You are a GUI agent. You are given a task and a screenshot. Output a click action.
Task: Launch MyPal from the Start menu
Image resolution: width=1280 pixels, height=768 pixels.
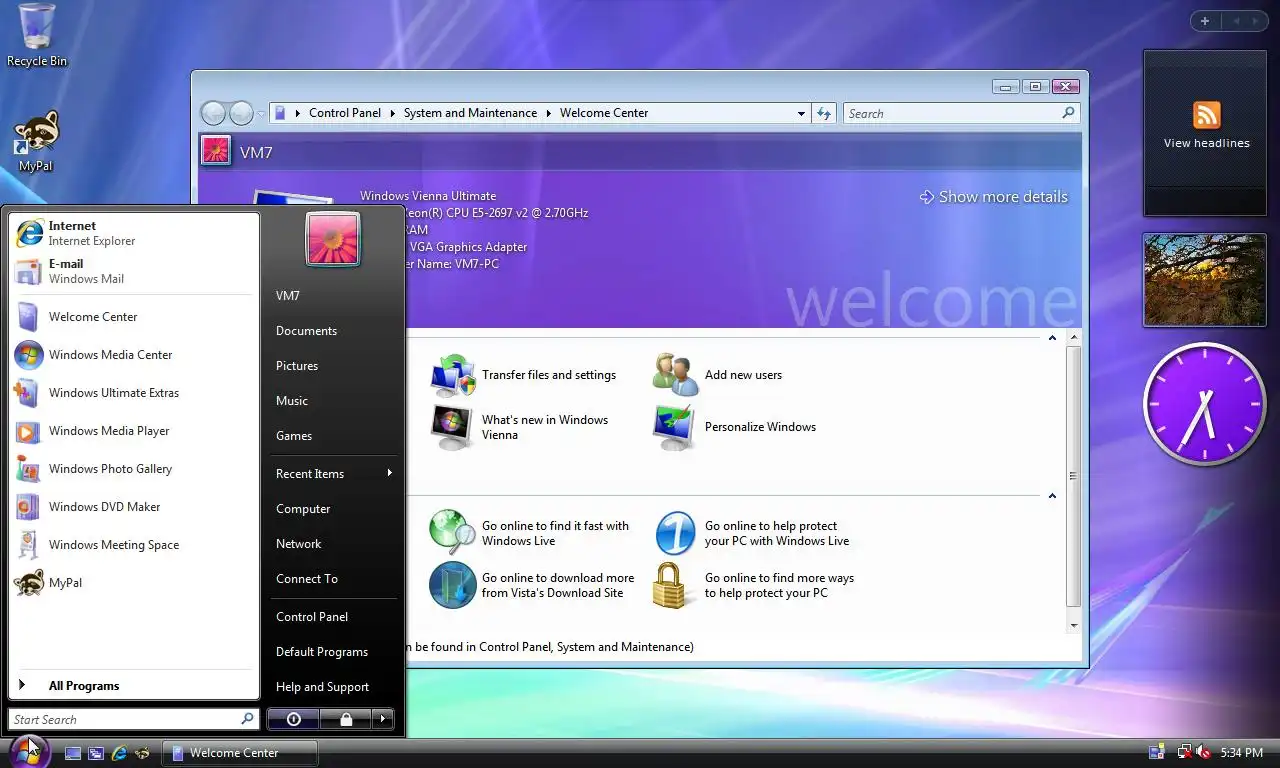pyautogui.click(x=134, y=583)
